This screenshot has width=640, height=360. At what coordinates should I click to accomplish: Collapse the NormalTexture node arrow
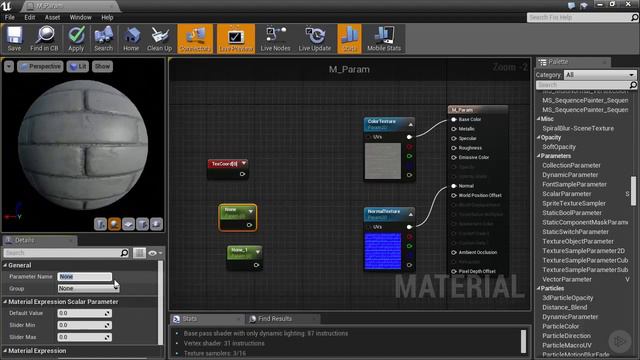pyautogui.click(x=411, y=214)
